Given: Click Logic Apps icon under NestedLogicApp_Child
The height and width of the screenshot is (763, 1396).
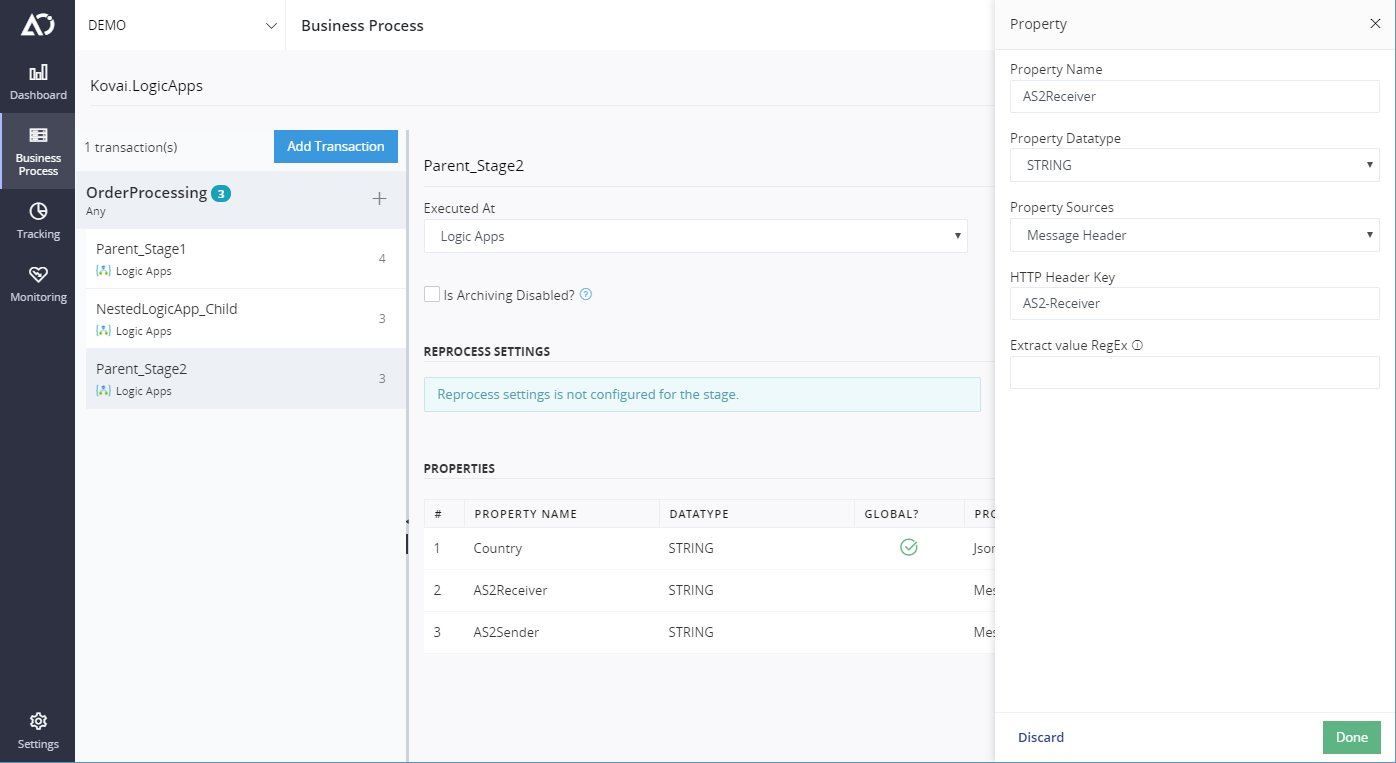Looking at the screenshot, I should [103, 331].
